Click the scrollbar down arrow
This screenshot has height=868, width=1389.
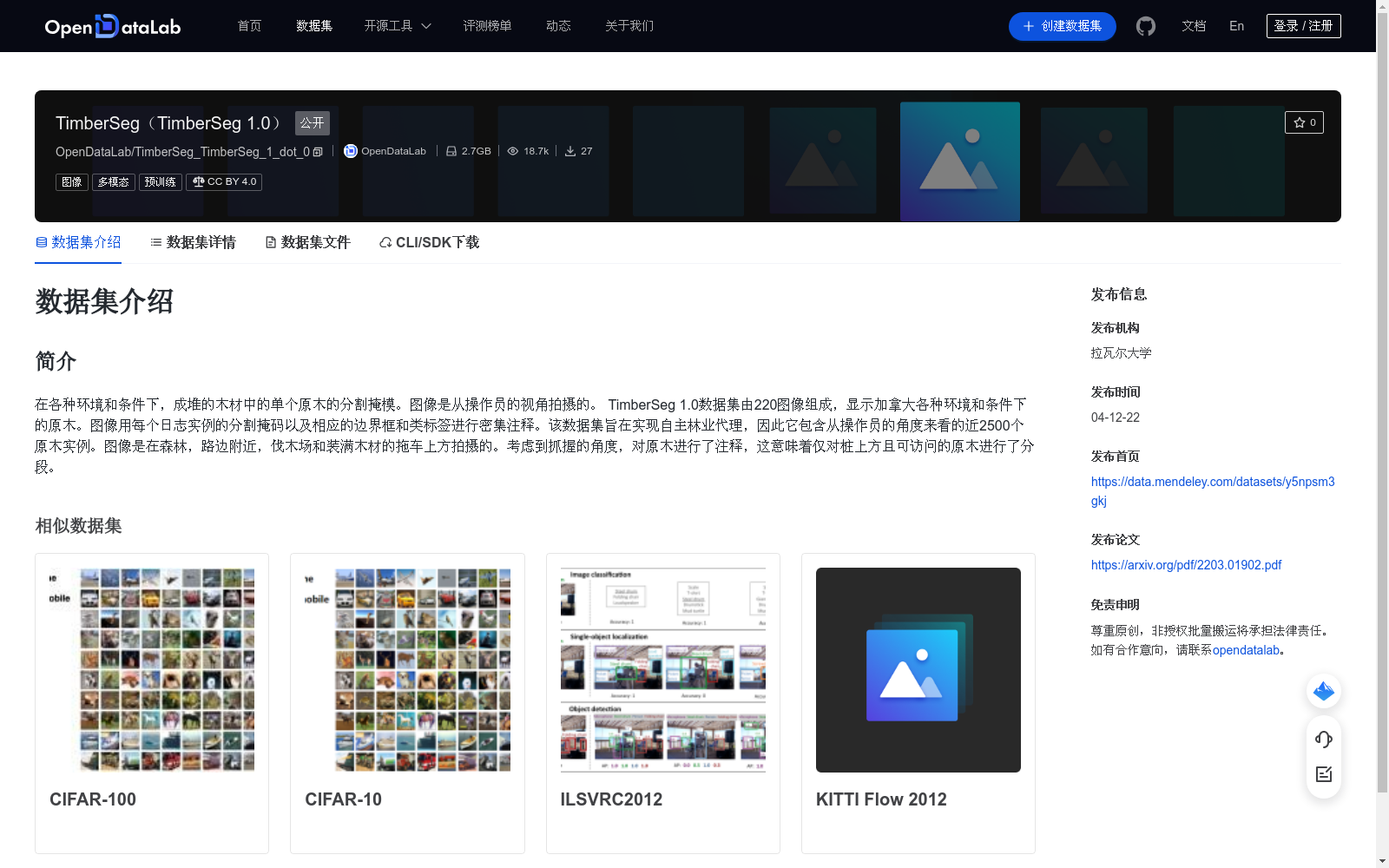(x=1382, y=861)
